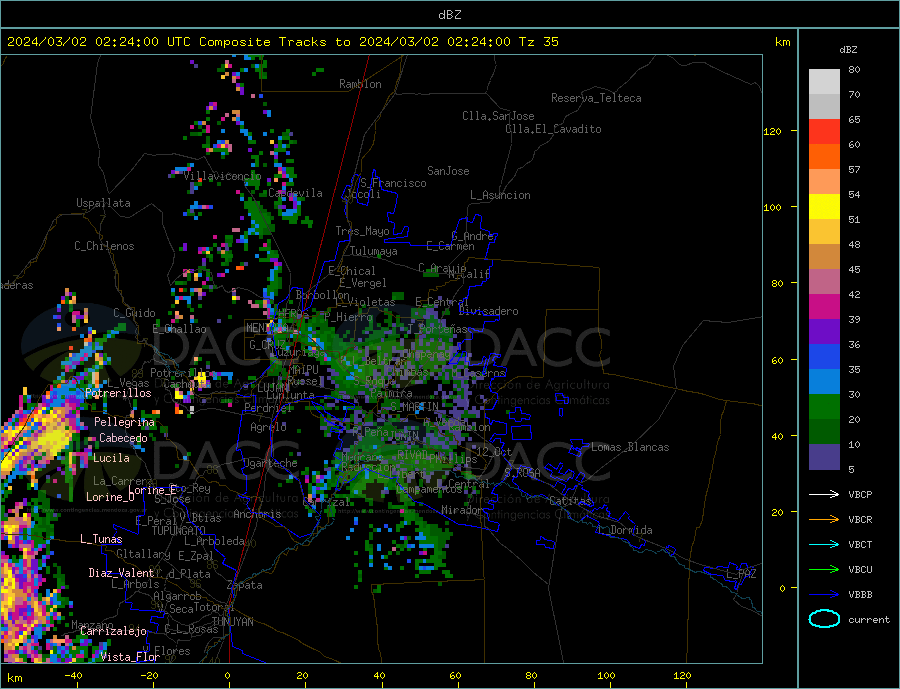Click the Reserva_Telteca label

pyautogui.click(x=596, y=98)
